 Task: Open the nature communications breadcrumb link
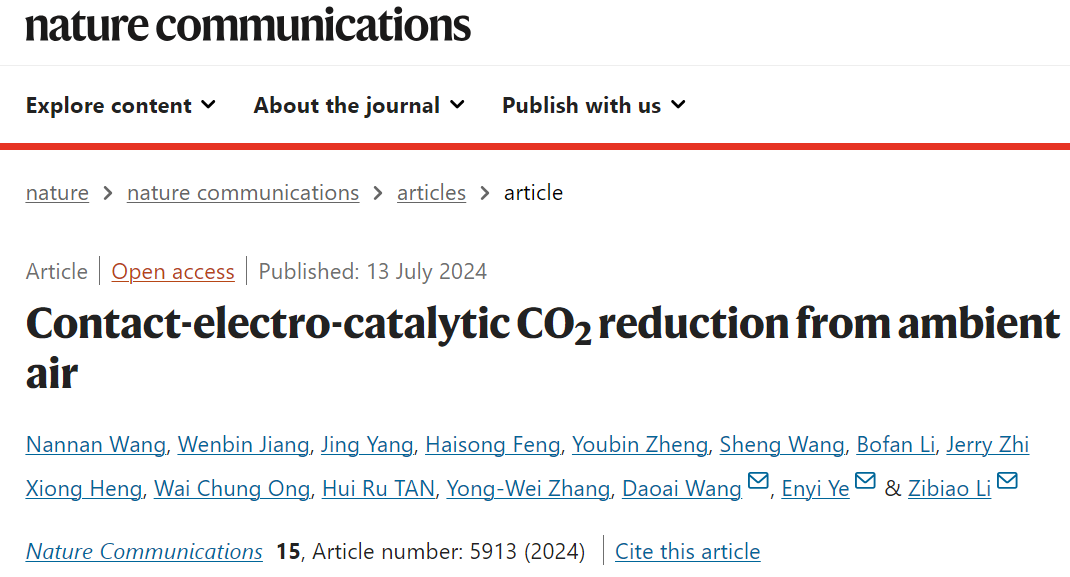click(x=243, y=193)
